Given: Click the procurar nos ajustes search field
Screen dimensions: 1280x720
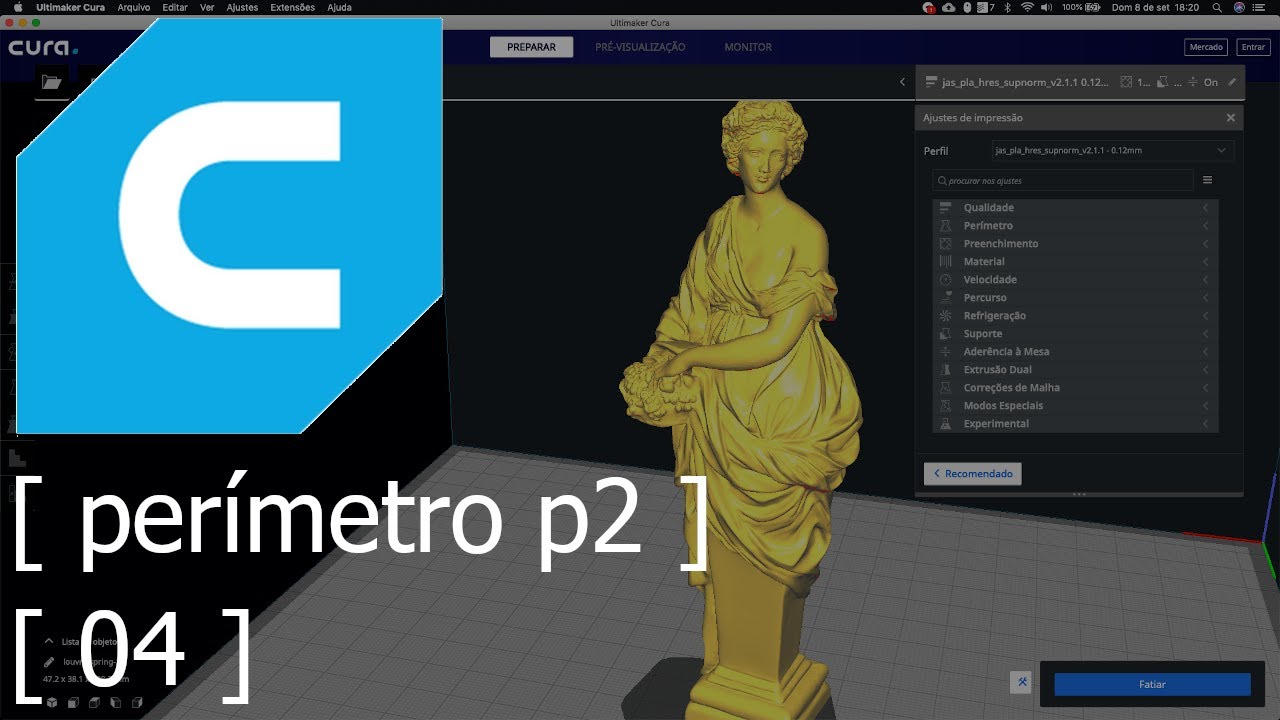Looking at the screenshot, I should tap(1063, 181).
